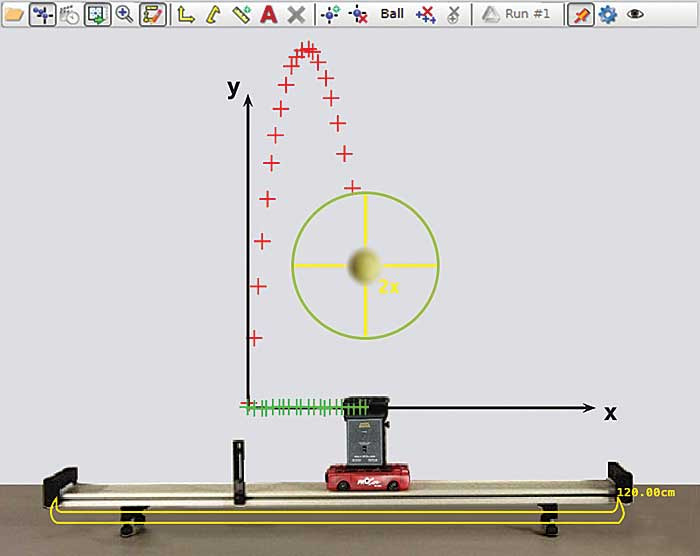The image size is (700, 556).
Task: Click the 120.00cm calibration length label
Action: (646, 492)
